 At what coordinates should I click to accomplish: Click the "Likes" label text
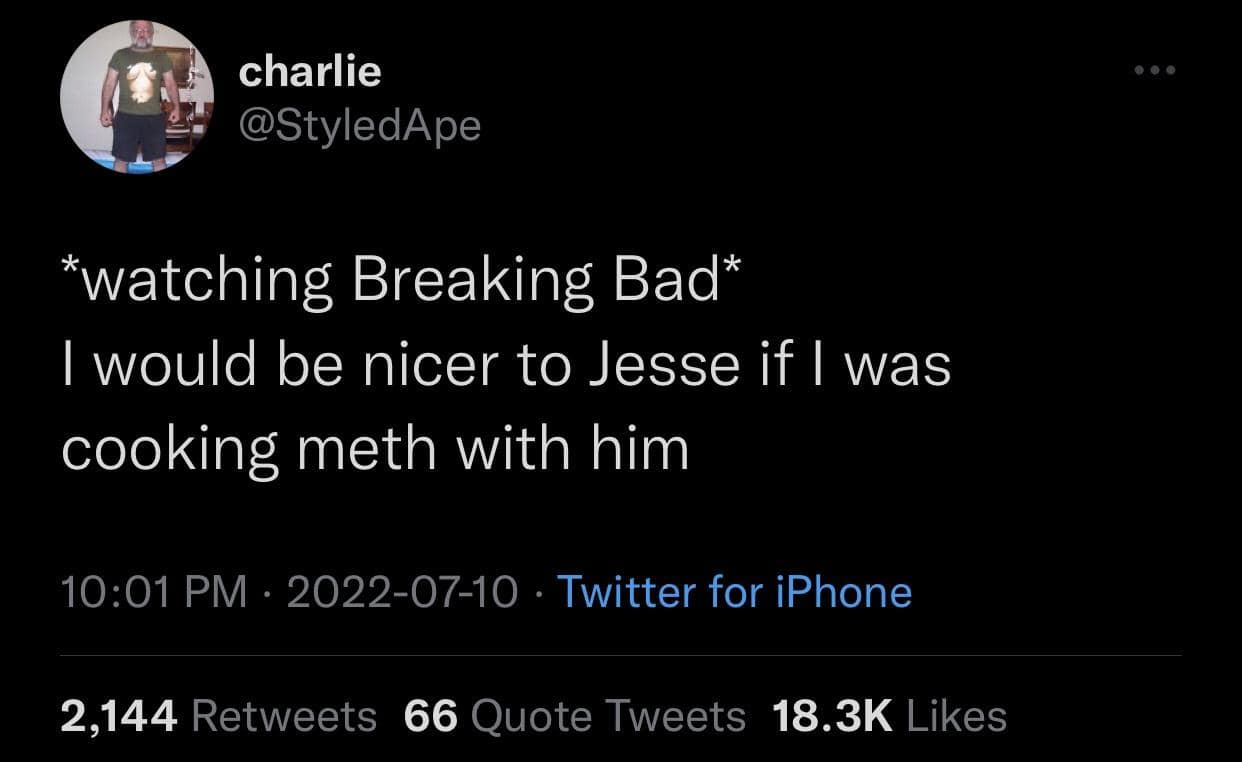[x=955, y=716]
